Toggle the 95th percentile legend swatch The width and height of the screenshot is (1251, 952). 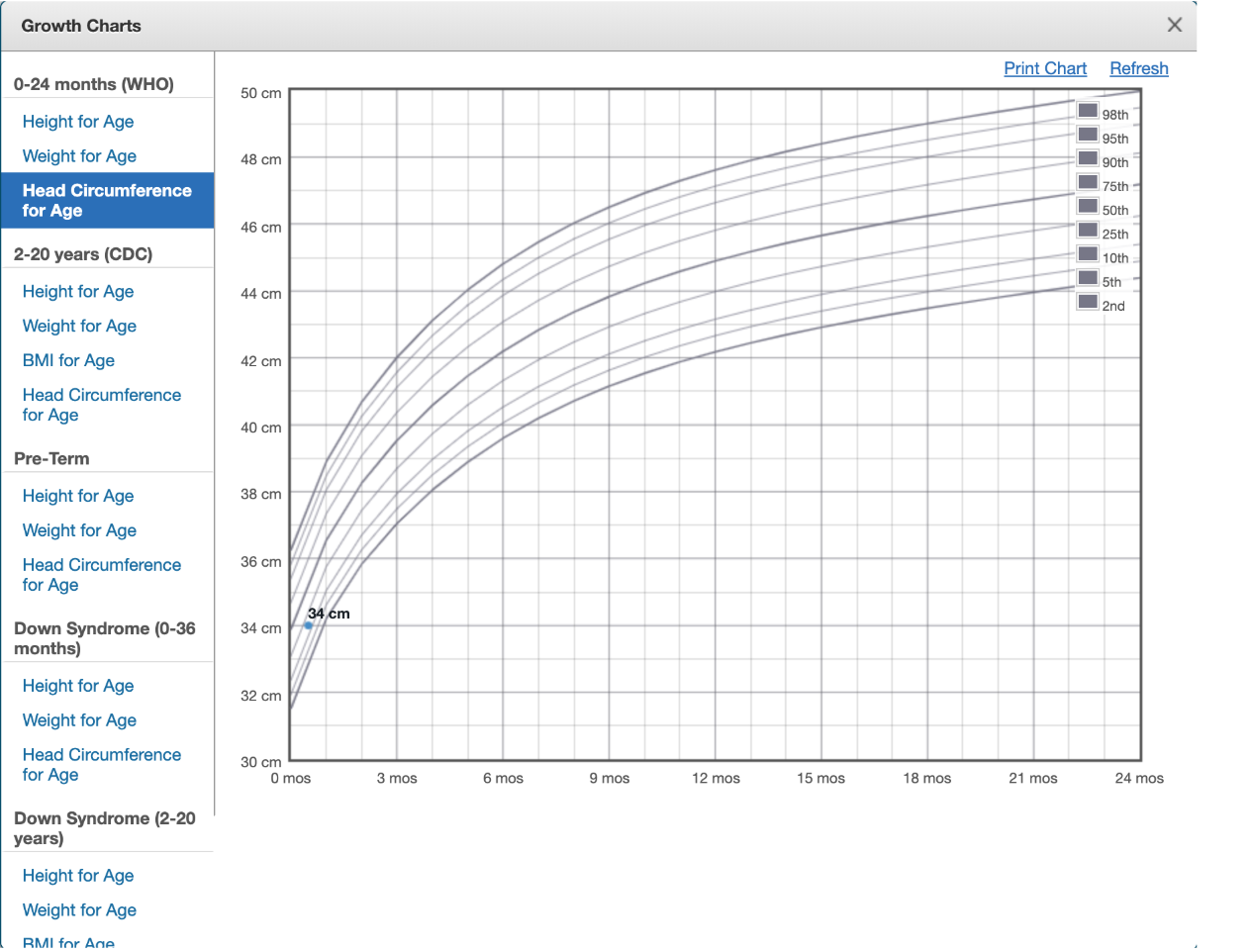click(x=1088, y=135)
